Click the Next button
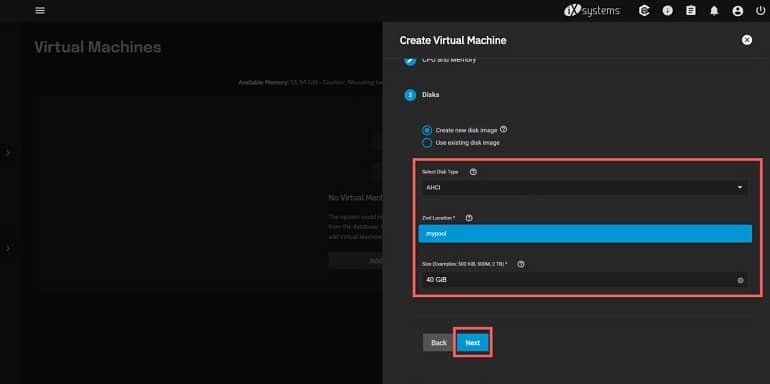The image size is (770, 384). [472, 343]
